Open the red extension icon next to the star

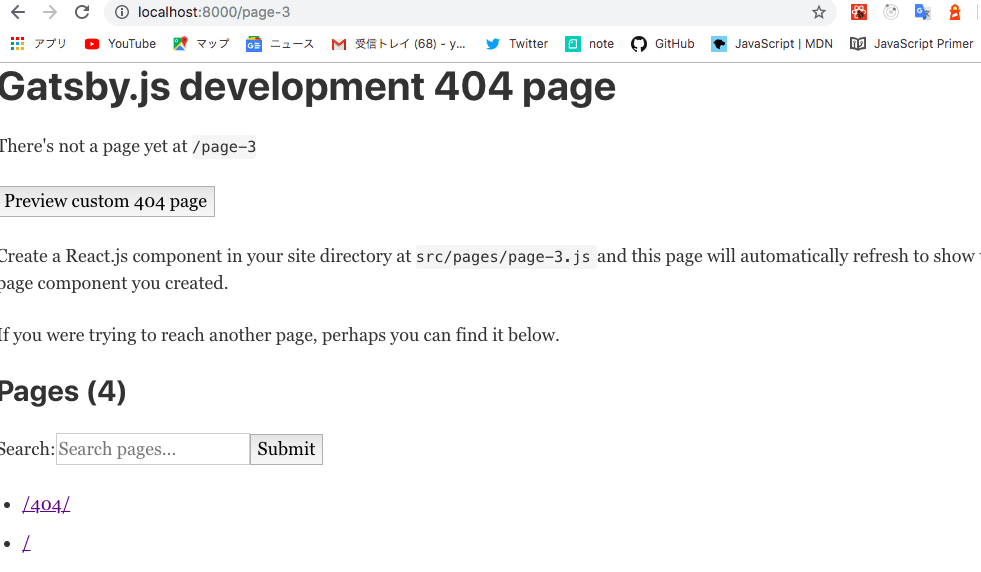(859, 12)
